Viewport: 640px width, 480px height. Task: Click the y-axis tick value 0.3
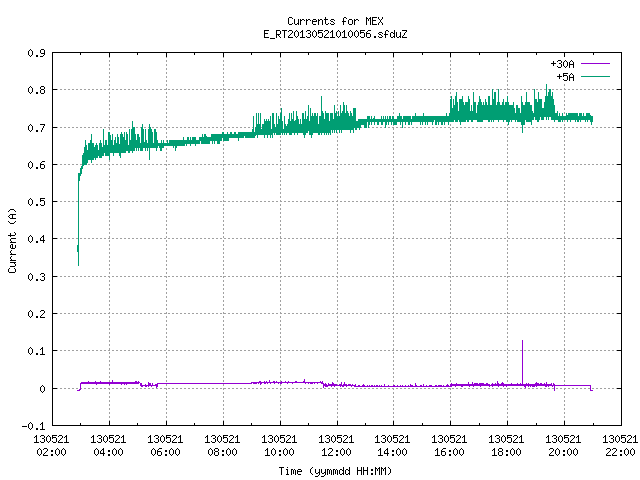coord(36,277)
